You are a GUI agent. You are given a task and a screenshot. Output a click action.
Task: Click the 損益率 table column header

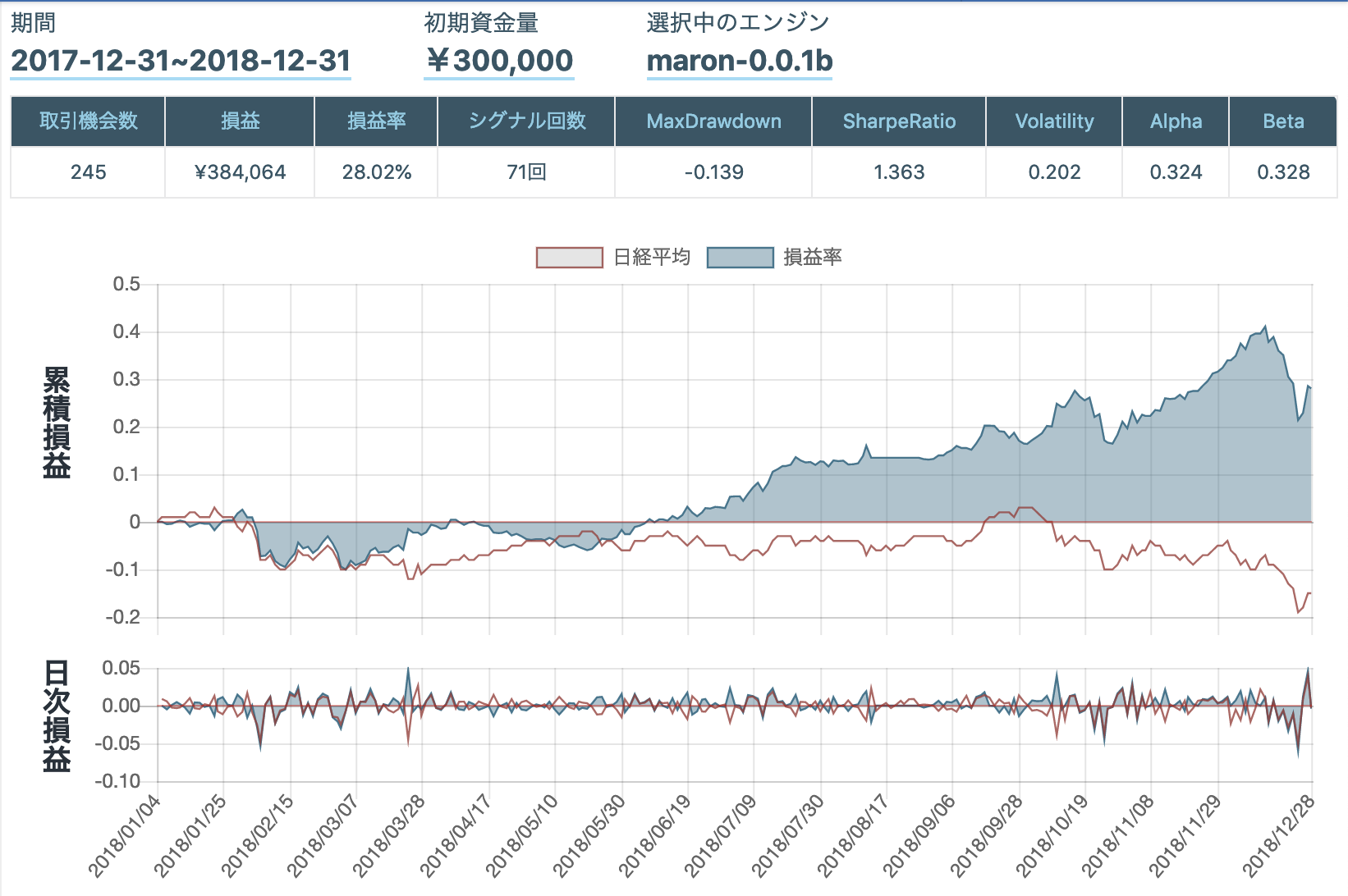[x=376, y=121]
